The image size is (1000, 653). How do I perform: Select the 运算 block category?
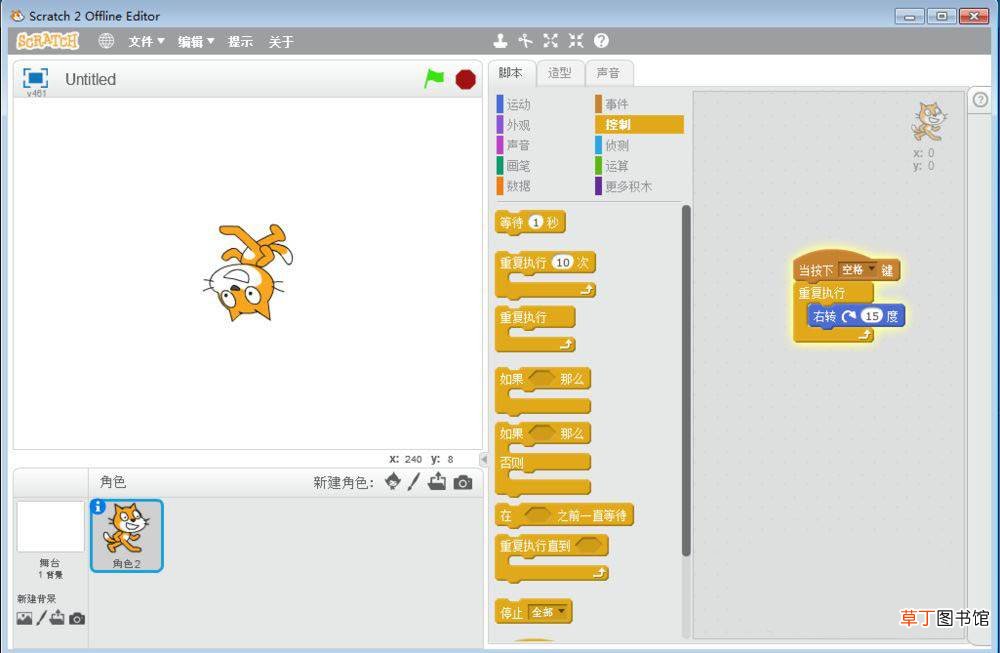click(x=613, y=165)
